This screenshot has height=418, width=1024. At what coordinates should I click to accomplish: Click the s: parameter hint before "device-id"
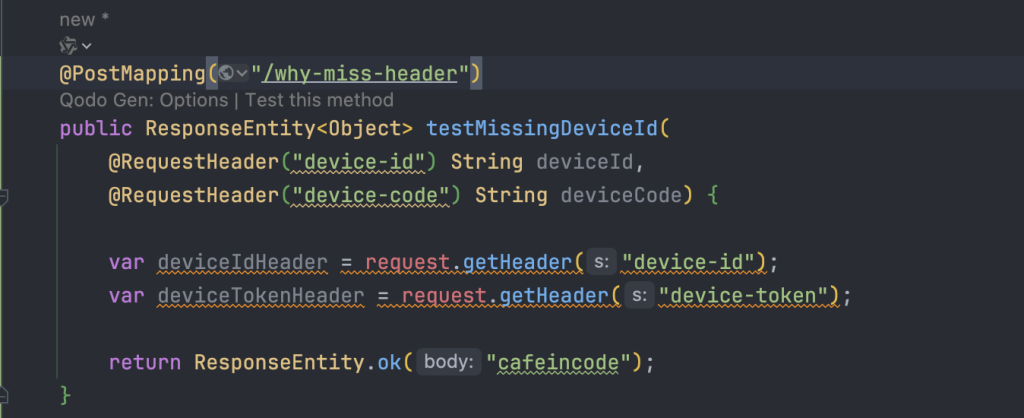[x=601, y=263]
